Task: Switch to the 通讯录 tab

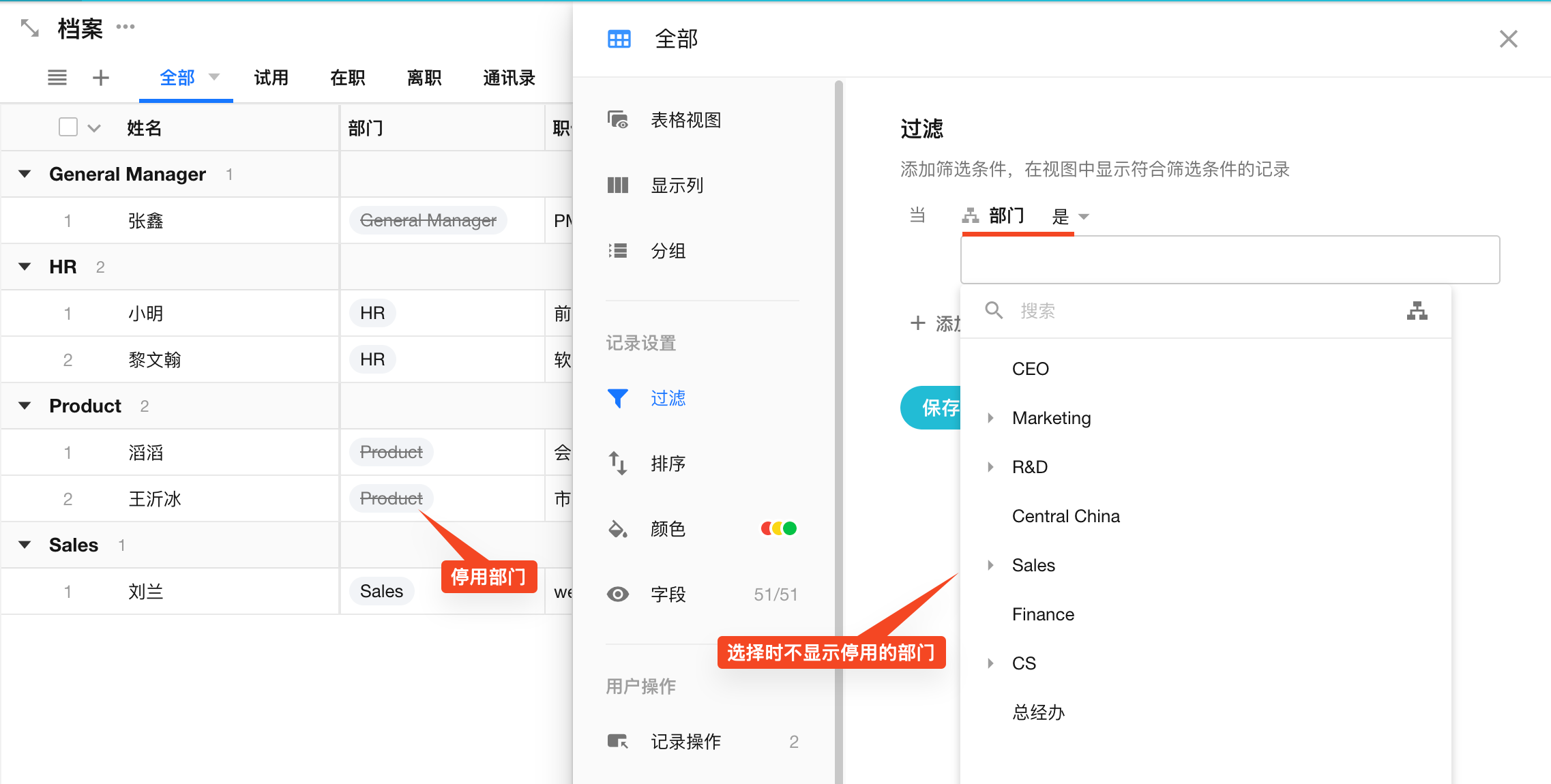Action: click(x=509, y=78)
